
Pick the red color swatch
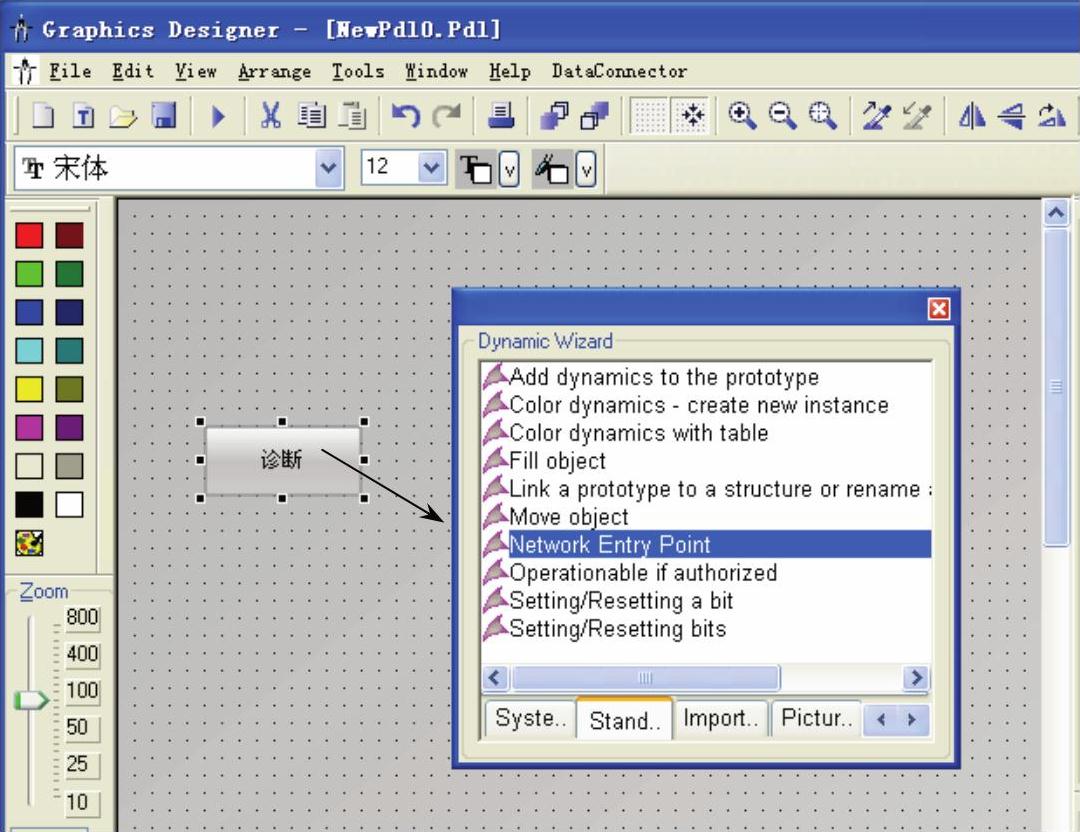pyautogui.click(x=29, y=235)
